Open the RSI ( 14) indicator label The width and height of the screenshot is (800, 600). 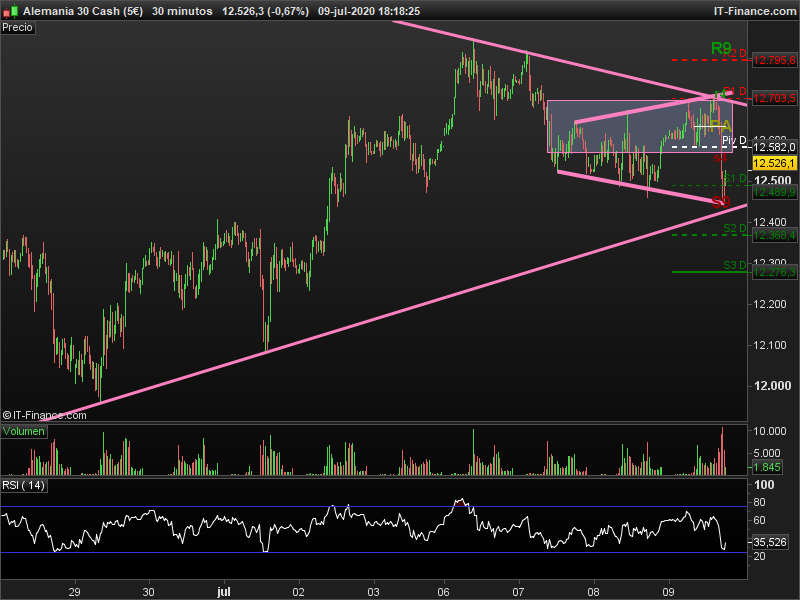click(23, 485)
